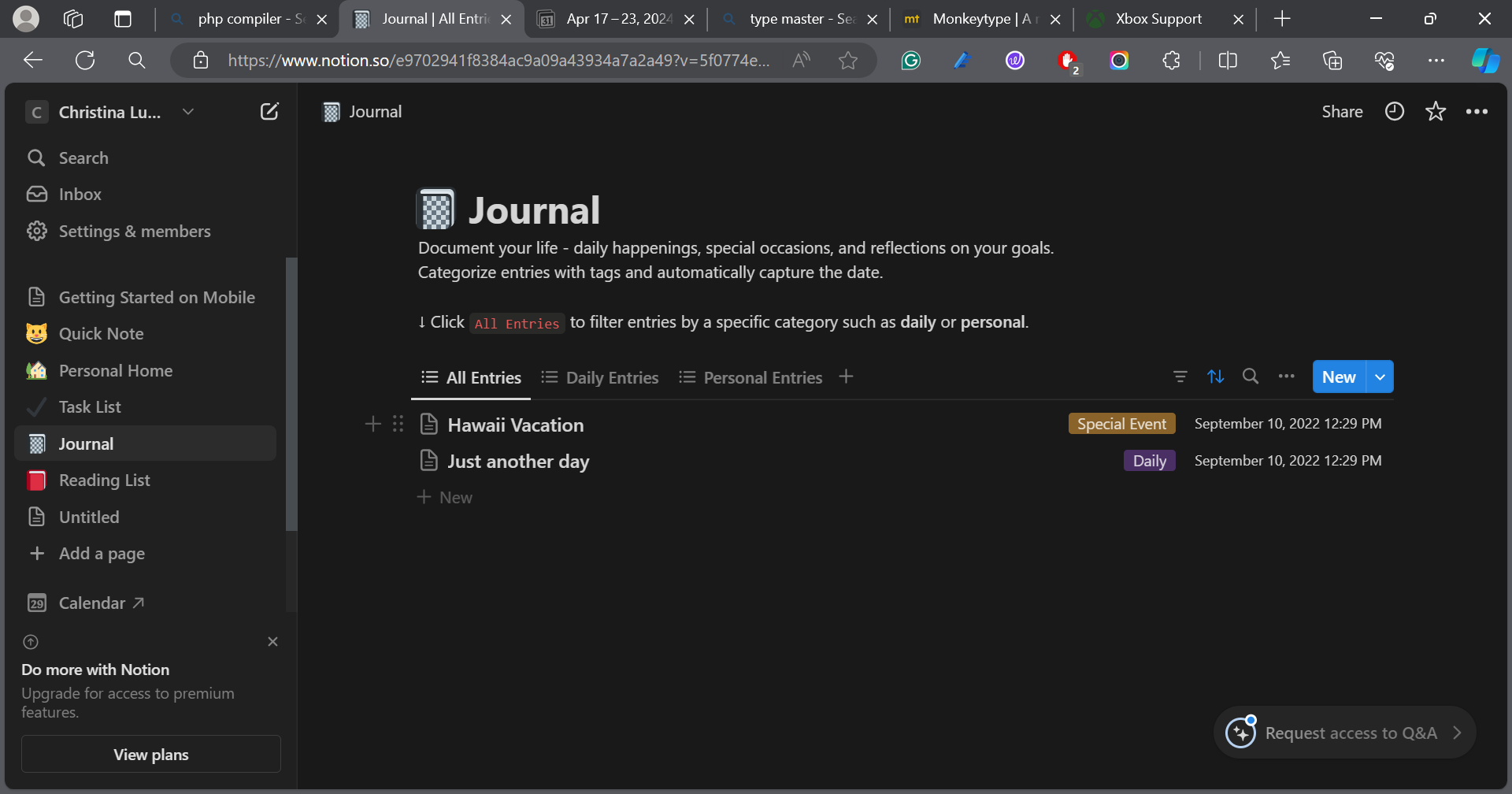Click the Share button
This screenshot has height=794, width=1512.
pos(1342,112)
